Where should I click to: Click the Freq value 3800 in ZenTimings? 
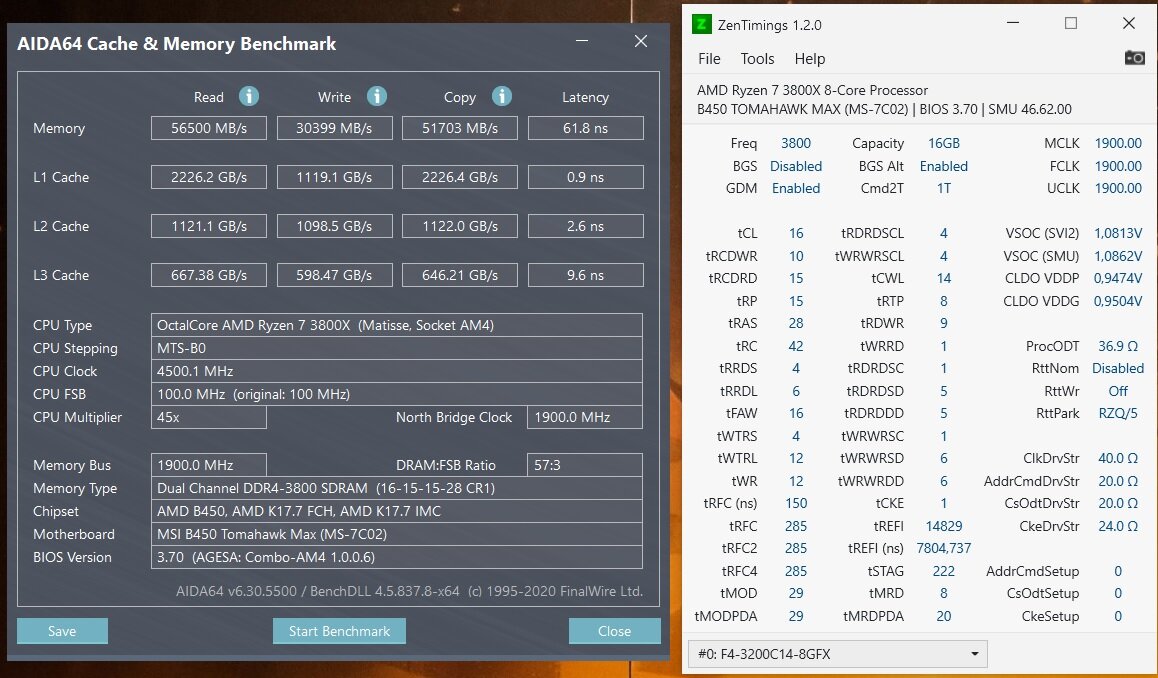tap(795, 143)
